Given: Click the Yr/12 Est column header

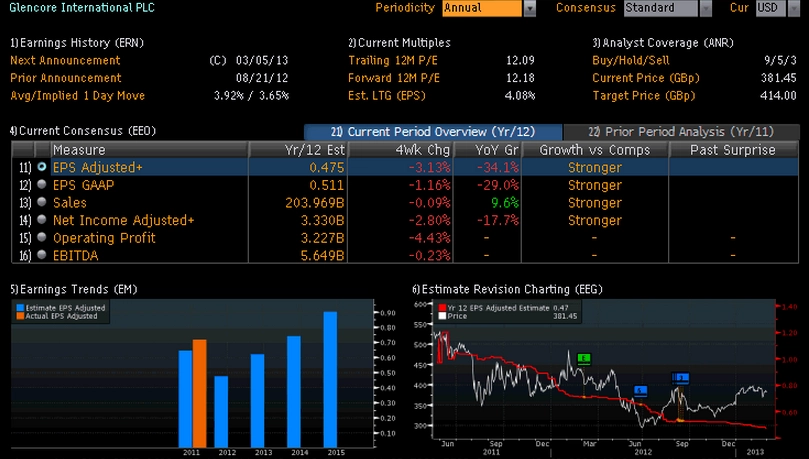Looking at the screenshot, I should coord(298,150).
